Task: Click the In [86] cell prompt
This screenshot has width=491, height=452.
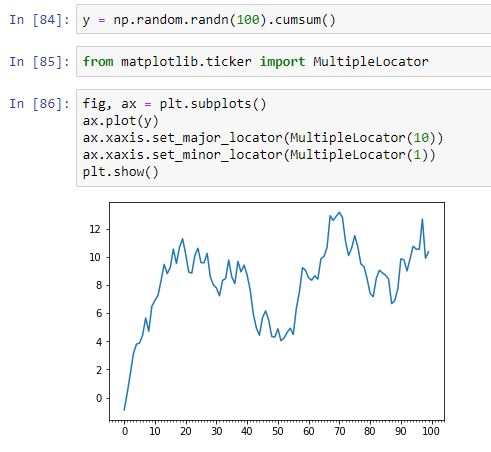Action: click(39, 104)
